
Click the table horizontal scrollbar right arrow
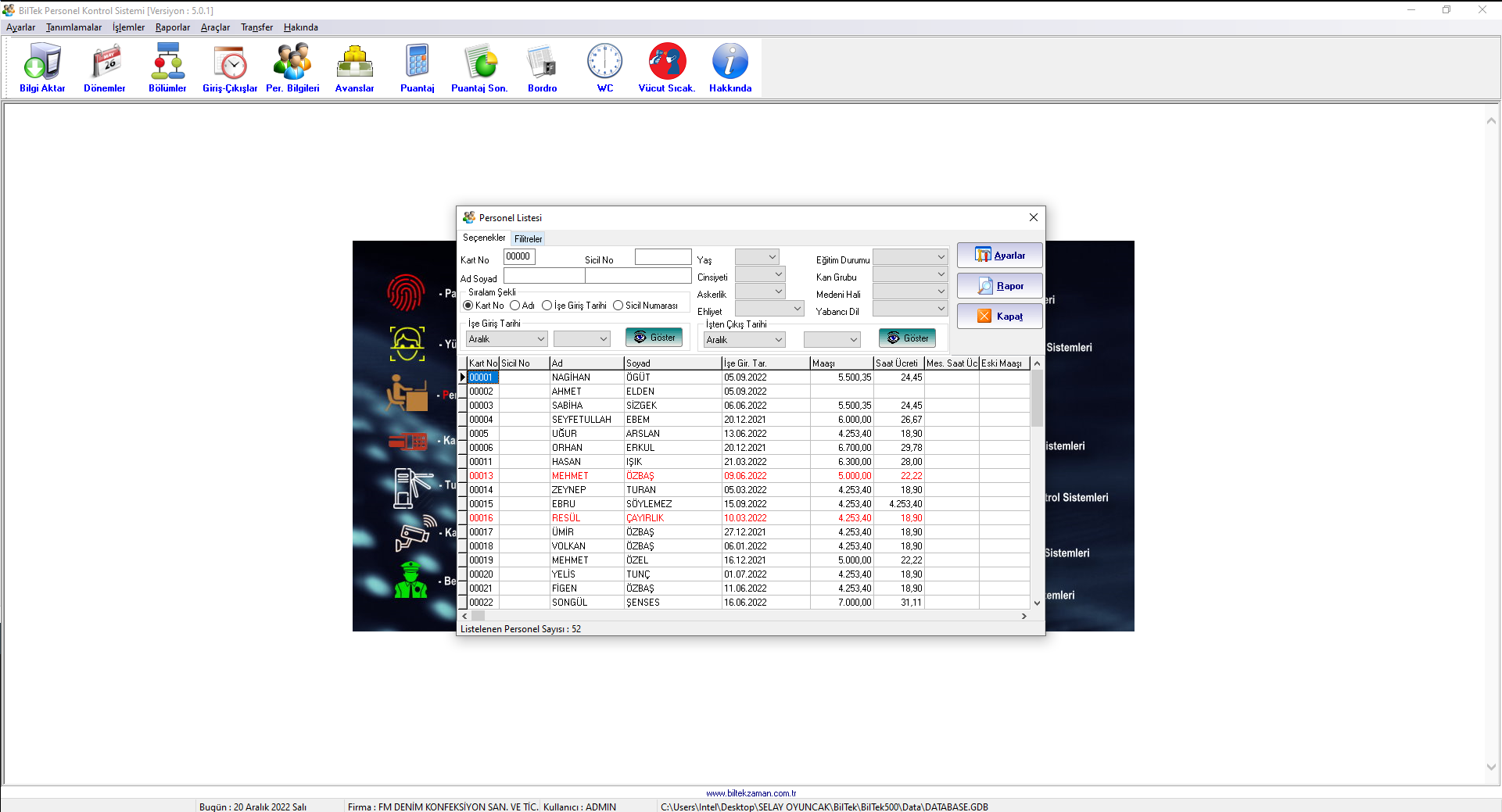[x=1023, y=616]
